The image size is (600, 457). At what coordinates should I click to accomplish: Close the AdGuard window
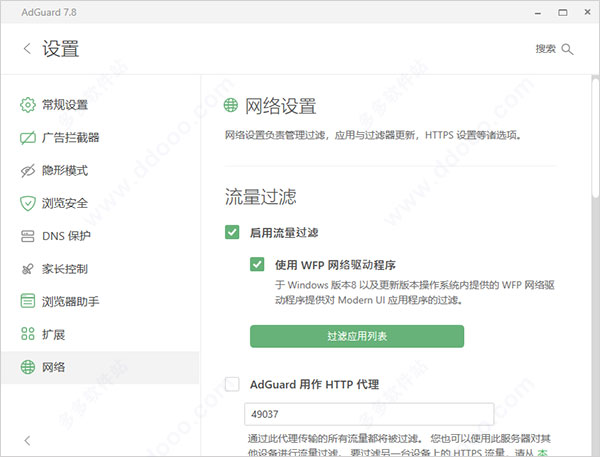[x=587, y=12]
